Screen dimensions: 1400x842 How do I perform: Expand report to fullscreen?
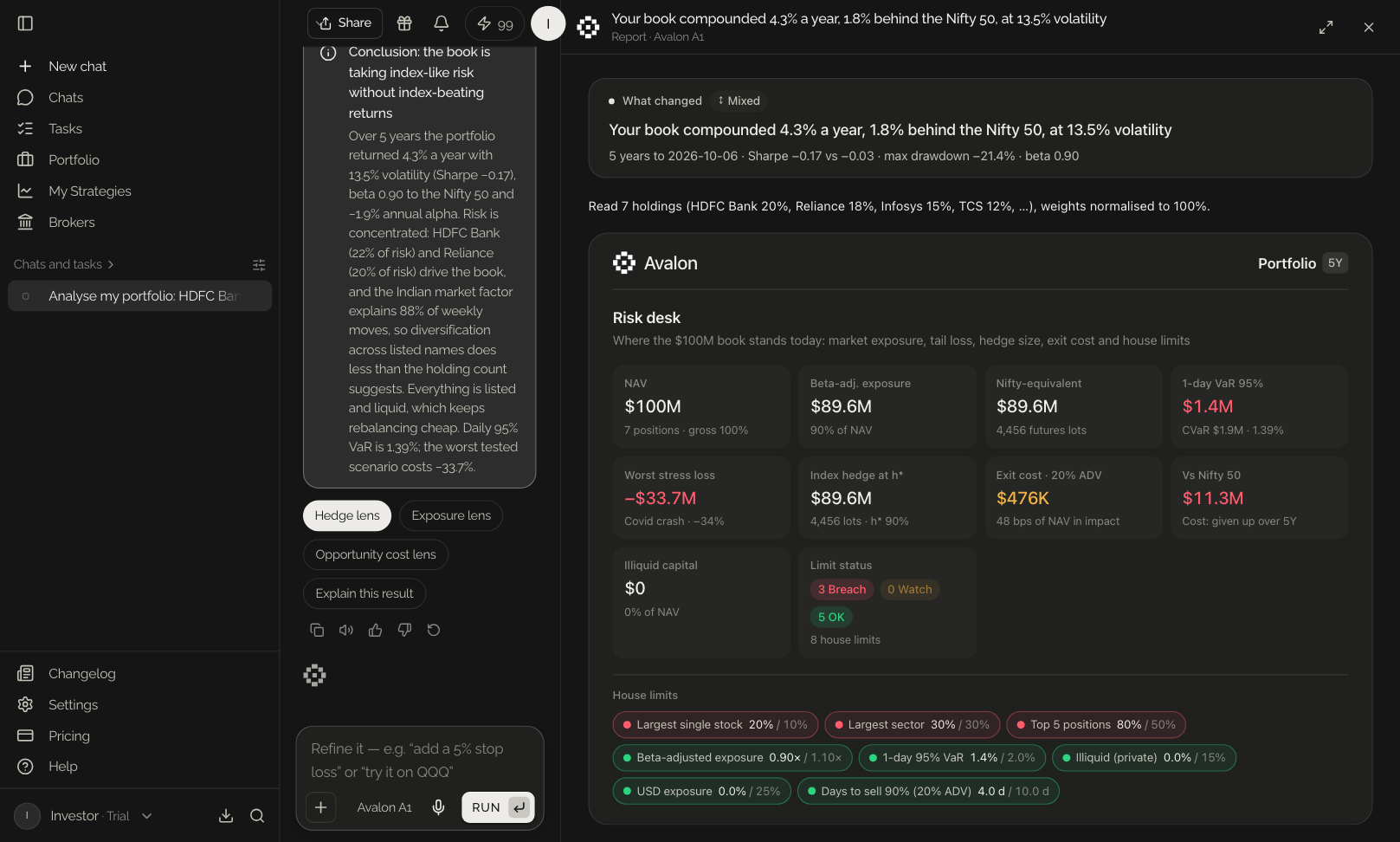click(1326, 28)
